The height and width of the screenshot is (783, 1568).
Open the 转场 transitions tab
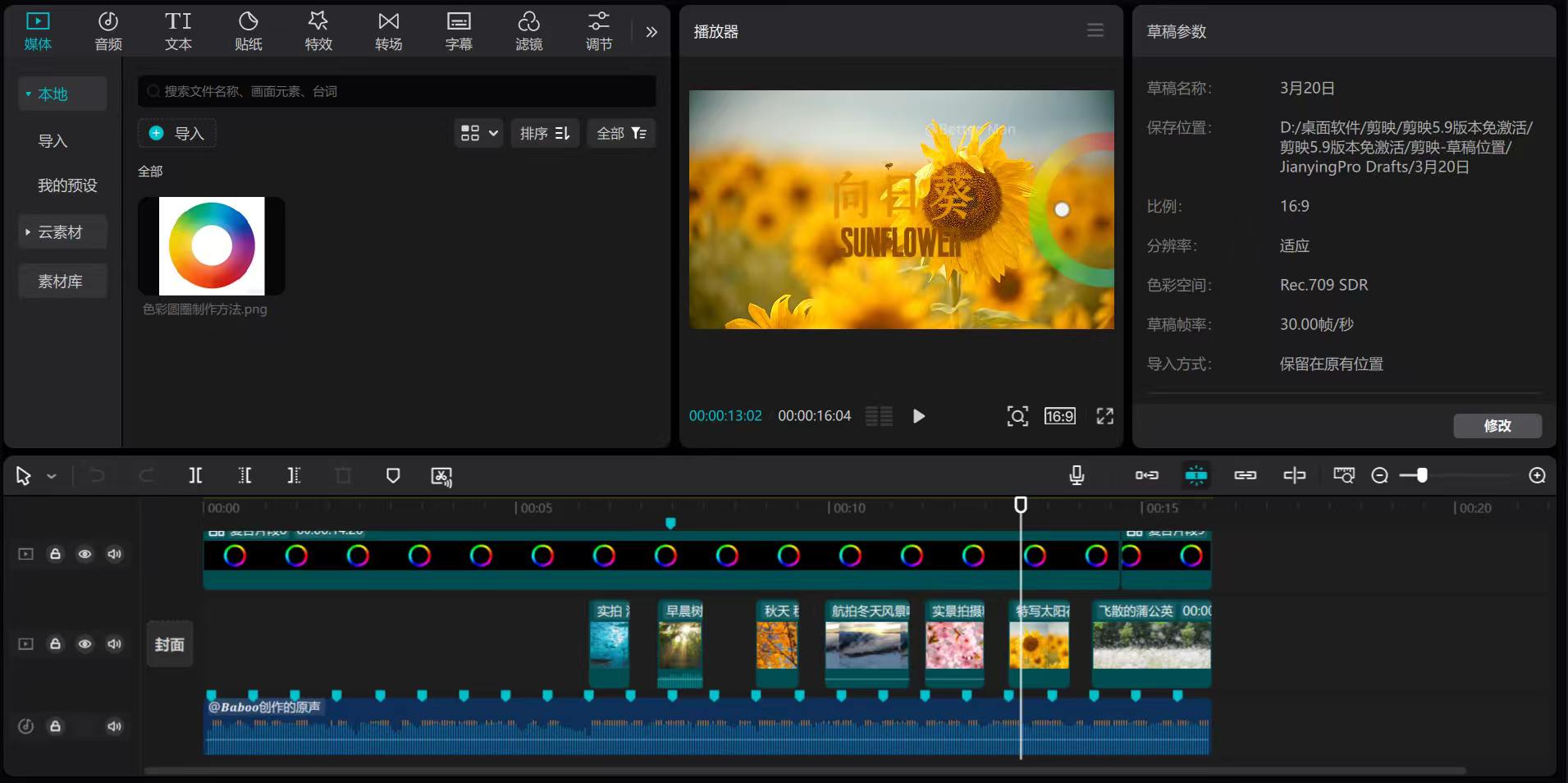pyautogui.click(x=389, y=31)
